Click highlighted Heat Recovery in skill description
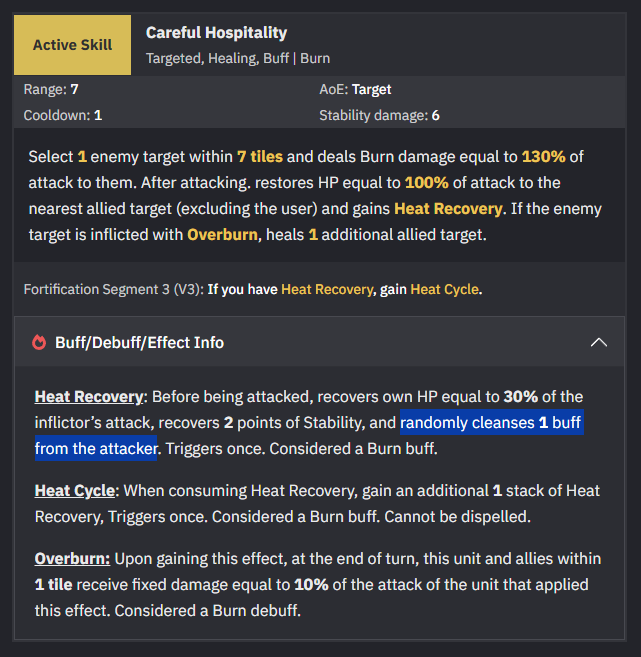 448,208
